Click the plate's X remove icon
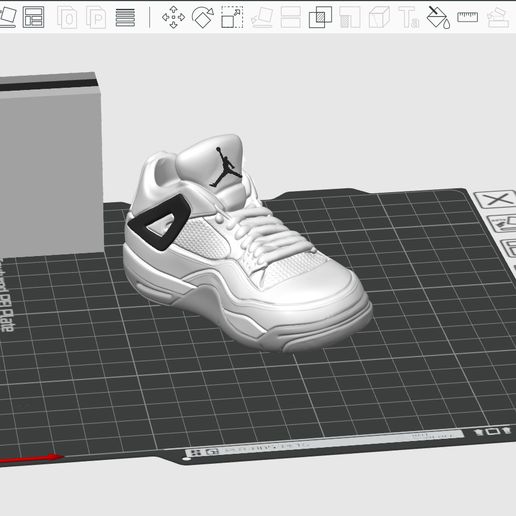Viewport: 516px width, 516px height. pos(497,199)
